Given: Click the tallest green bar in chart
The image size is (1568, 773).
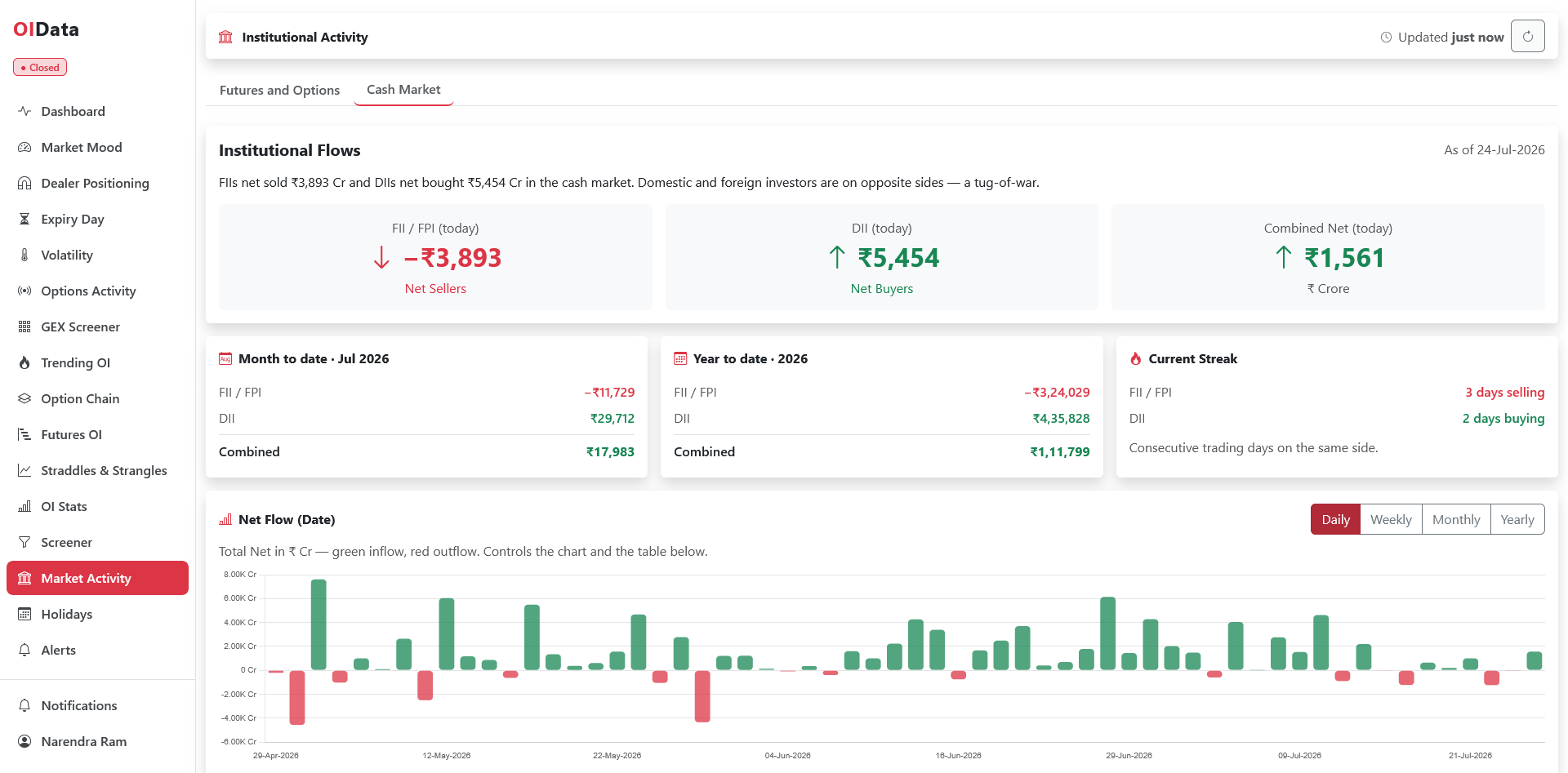Looking at the screenshot, I should tap(318, 624).
